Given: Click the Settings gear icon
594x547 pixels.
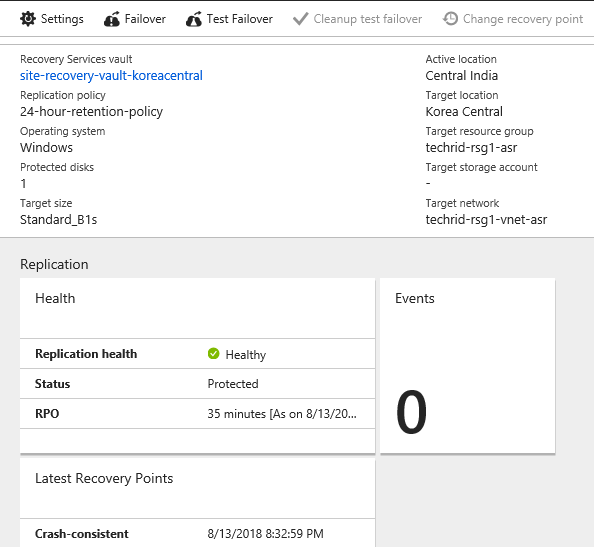Looking at the screenshot, I should [x=28, y=19].
